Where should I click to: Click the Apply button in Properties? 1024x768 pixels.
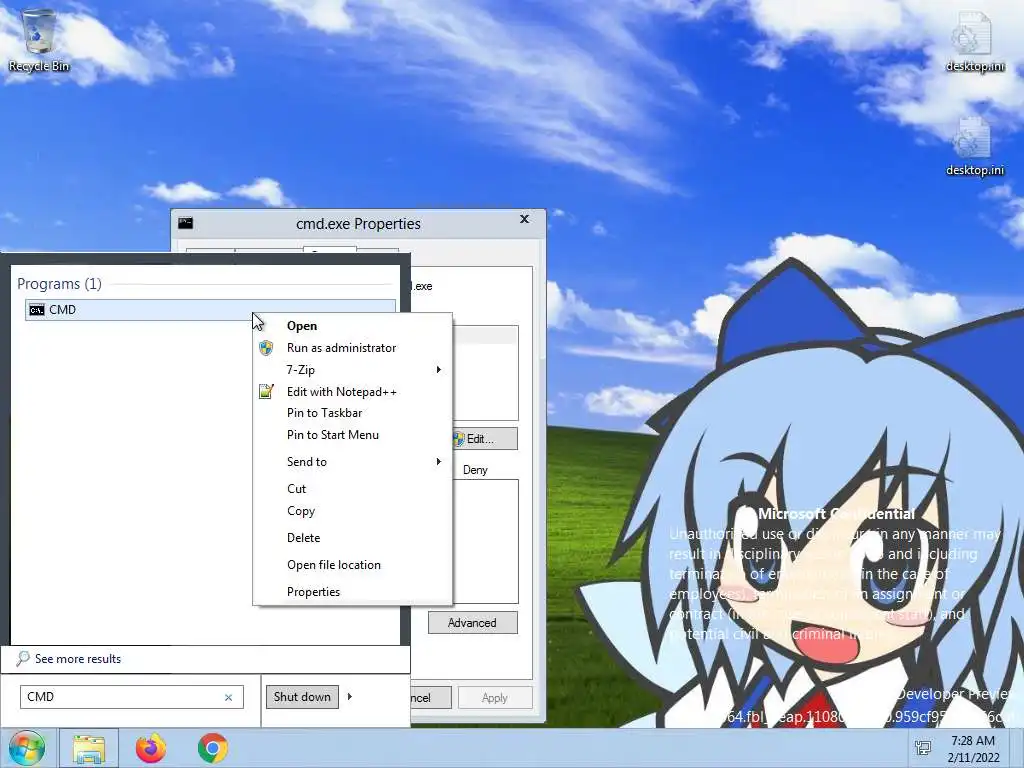(x=495, y=698)
